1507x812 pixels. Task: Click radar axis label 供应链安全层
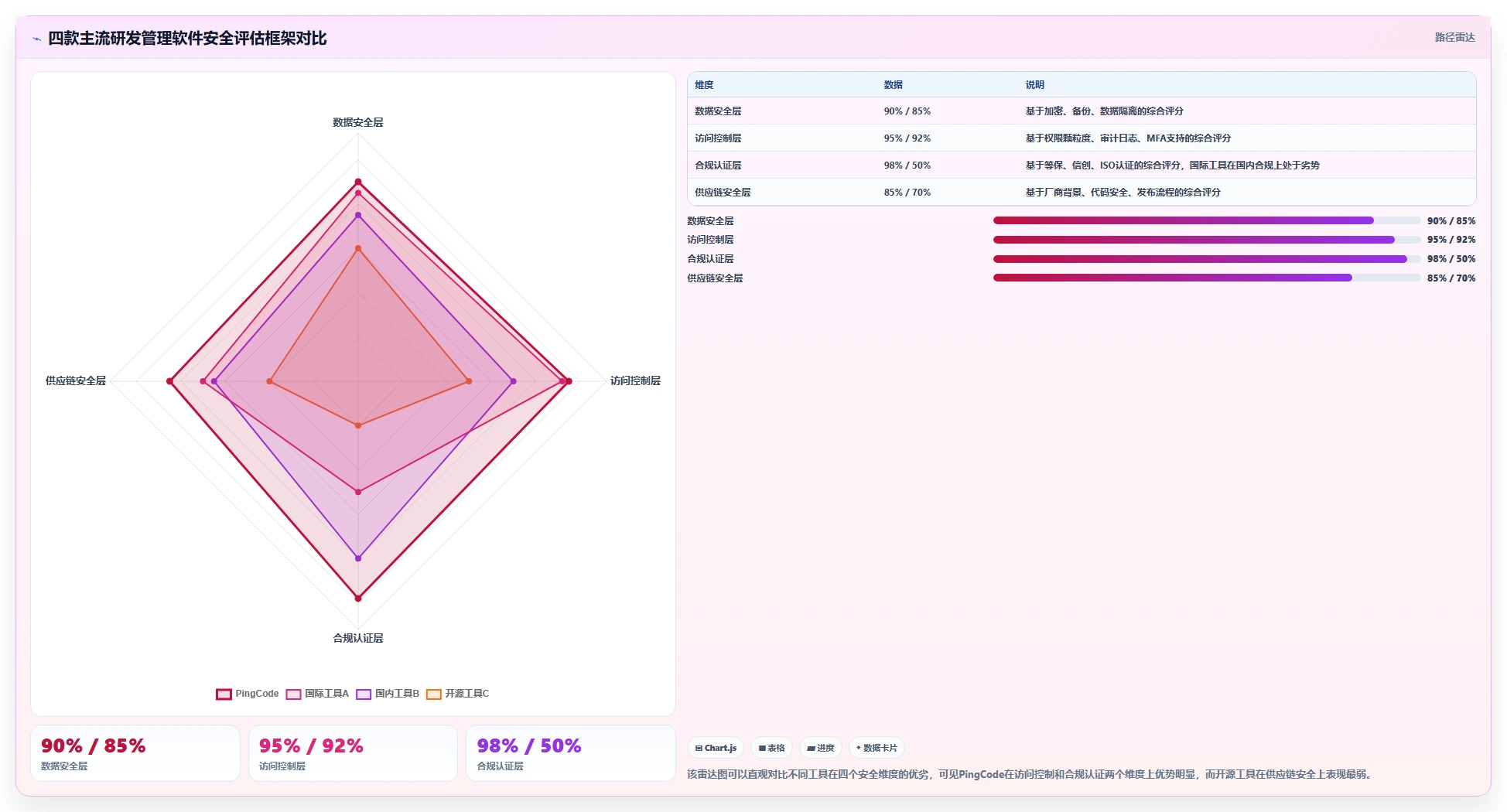pos(76,380)
